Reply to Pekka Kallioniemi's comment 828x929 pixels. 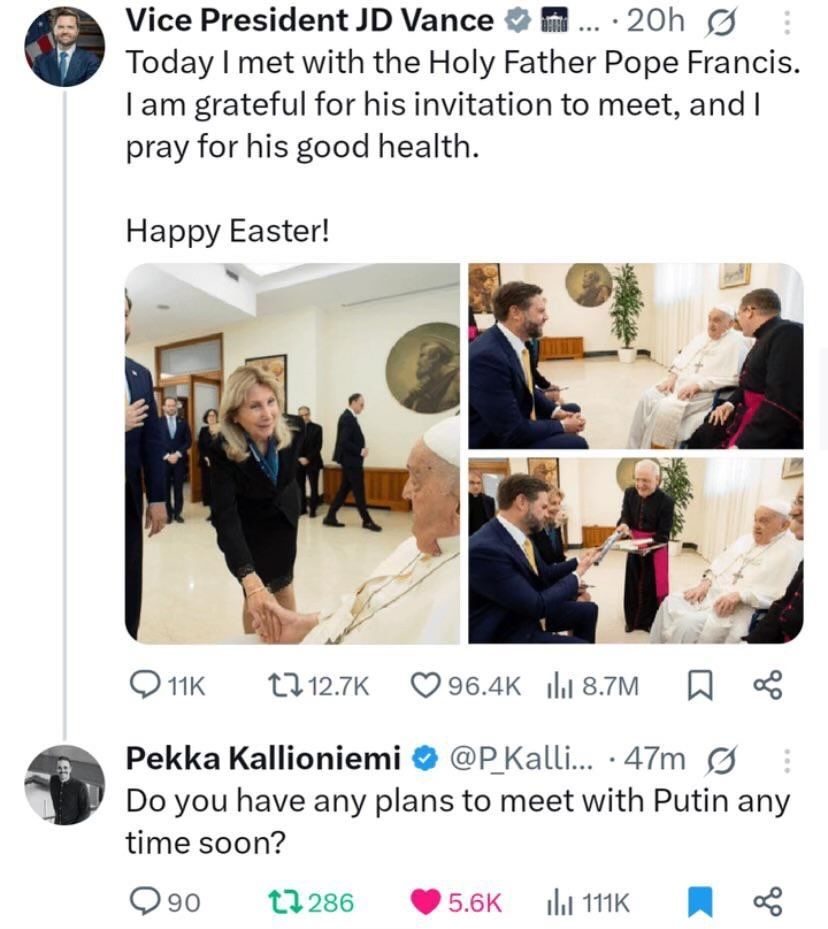[148, 902]
